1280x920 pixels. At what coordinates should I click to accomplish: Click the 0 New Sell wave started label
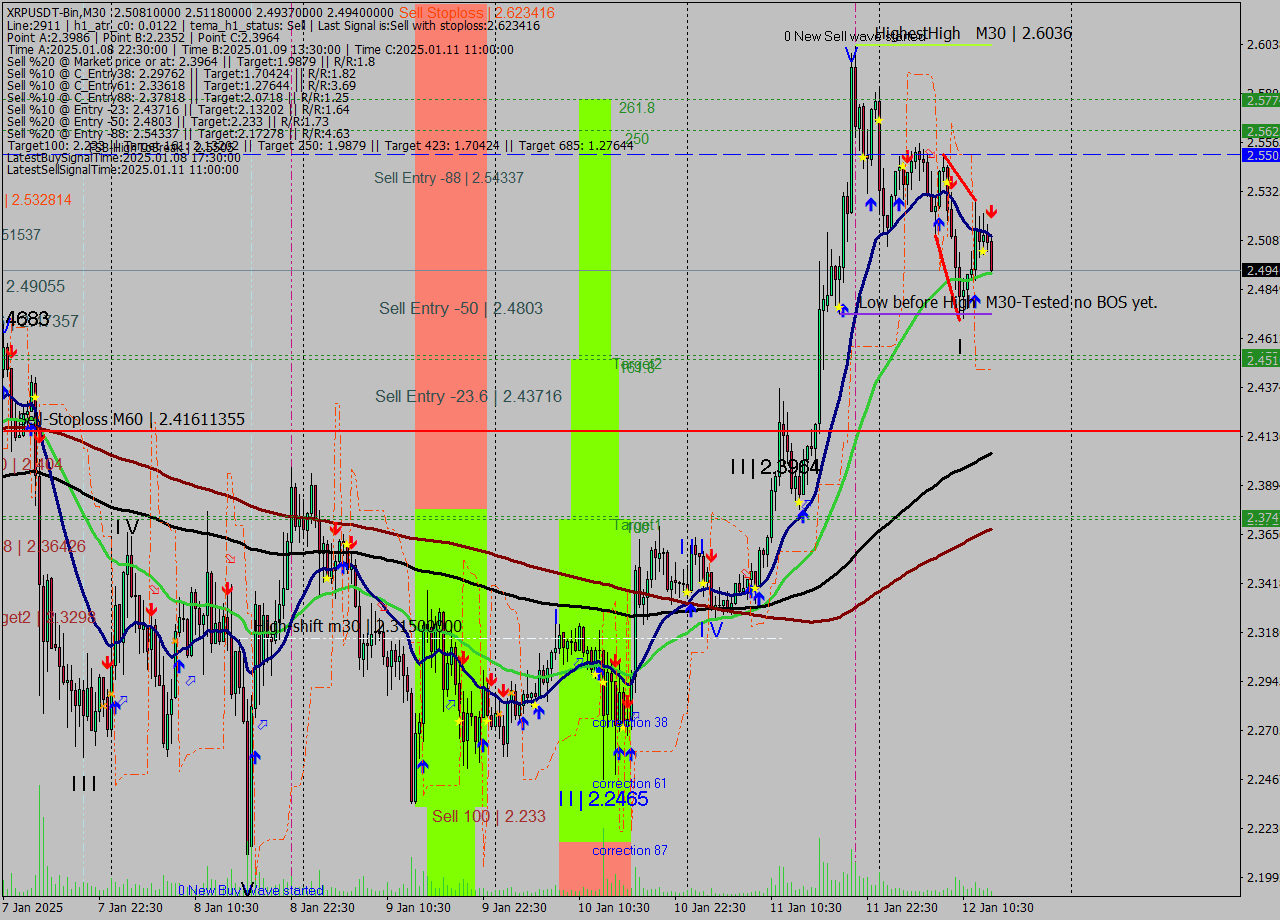click(855, 37)
